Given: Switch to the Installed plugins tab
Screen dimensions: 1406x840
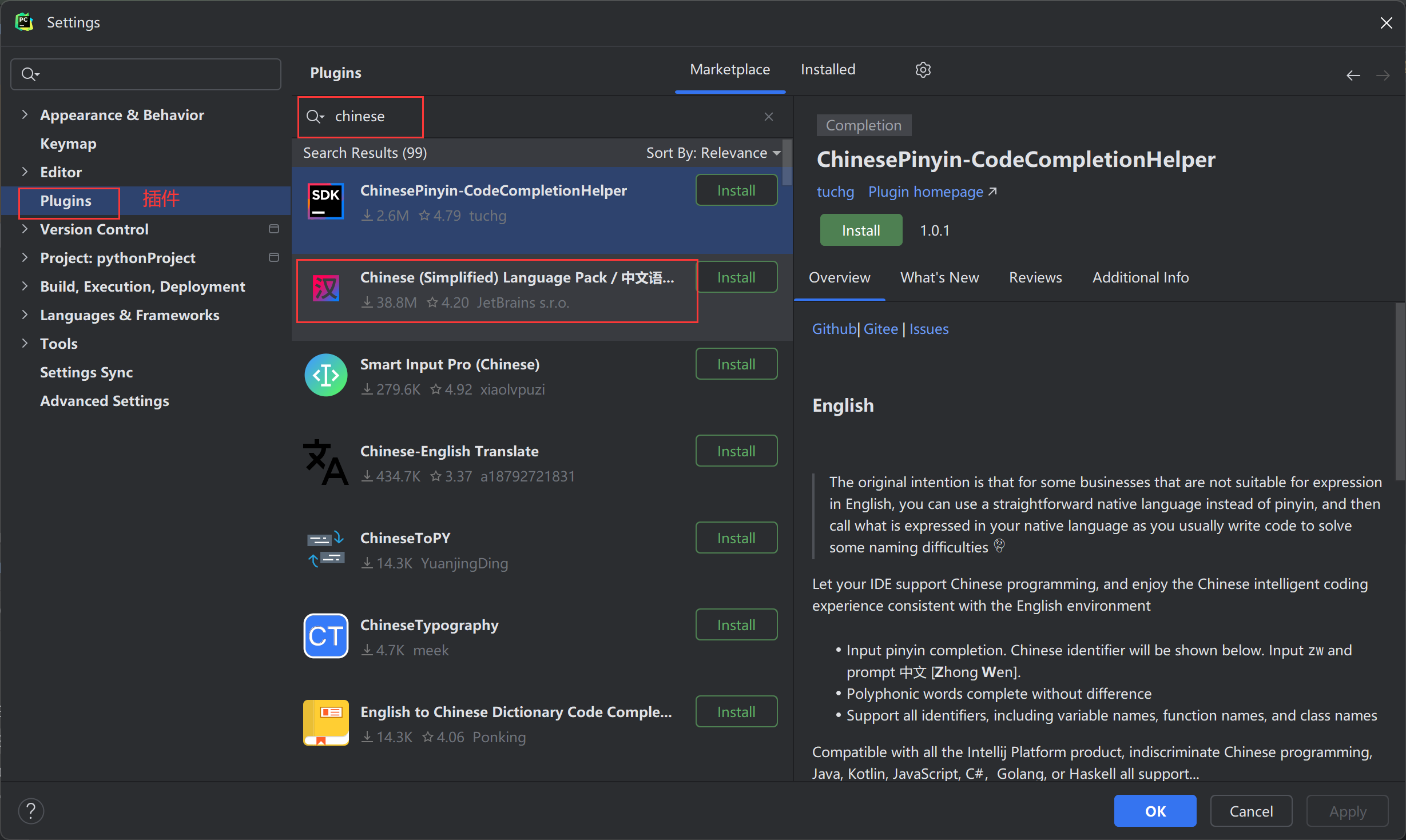Looking at the screenshot, I should coord(828,70).
